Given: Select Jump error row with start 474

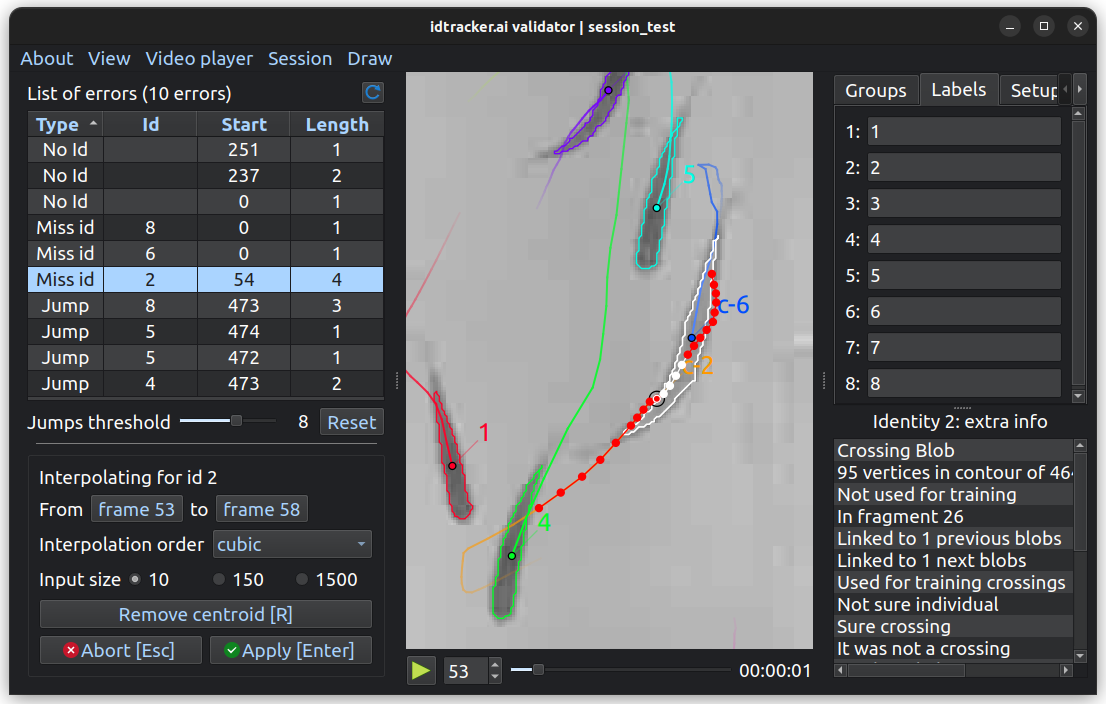Looking at the screenshot, I should (206, 332).
